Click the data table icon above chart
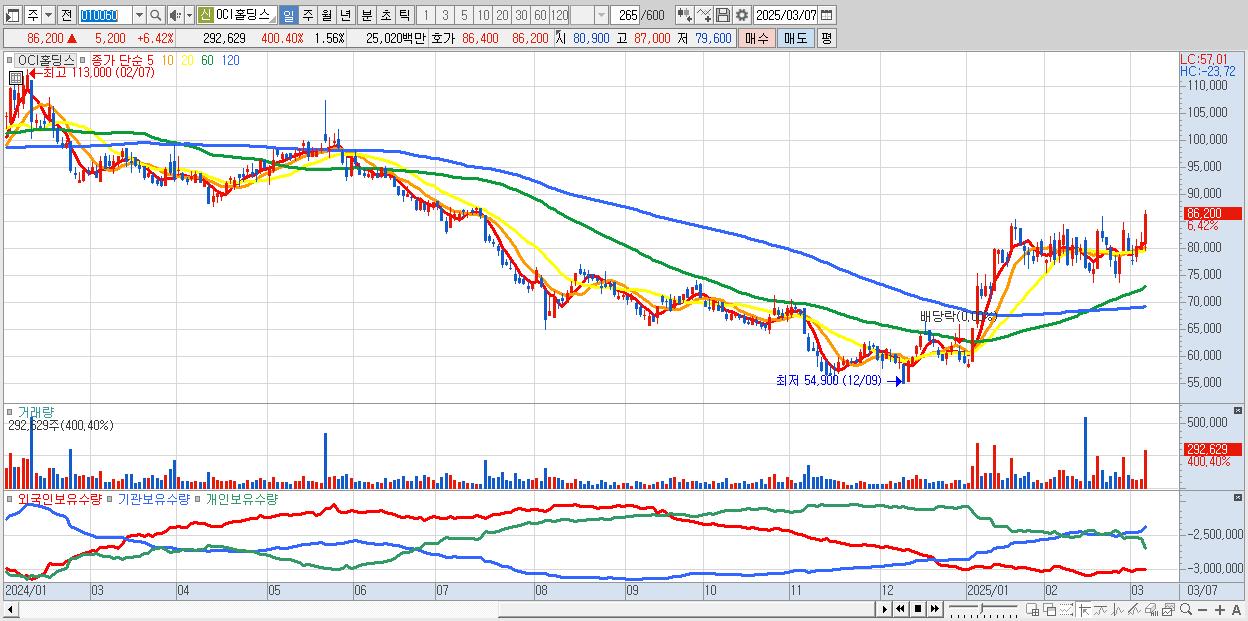Screen dimensions: 1248x621 pyautogui.click(x=15, y=76)
